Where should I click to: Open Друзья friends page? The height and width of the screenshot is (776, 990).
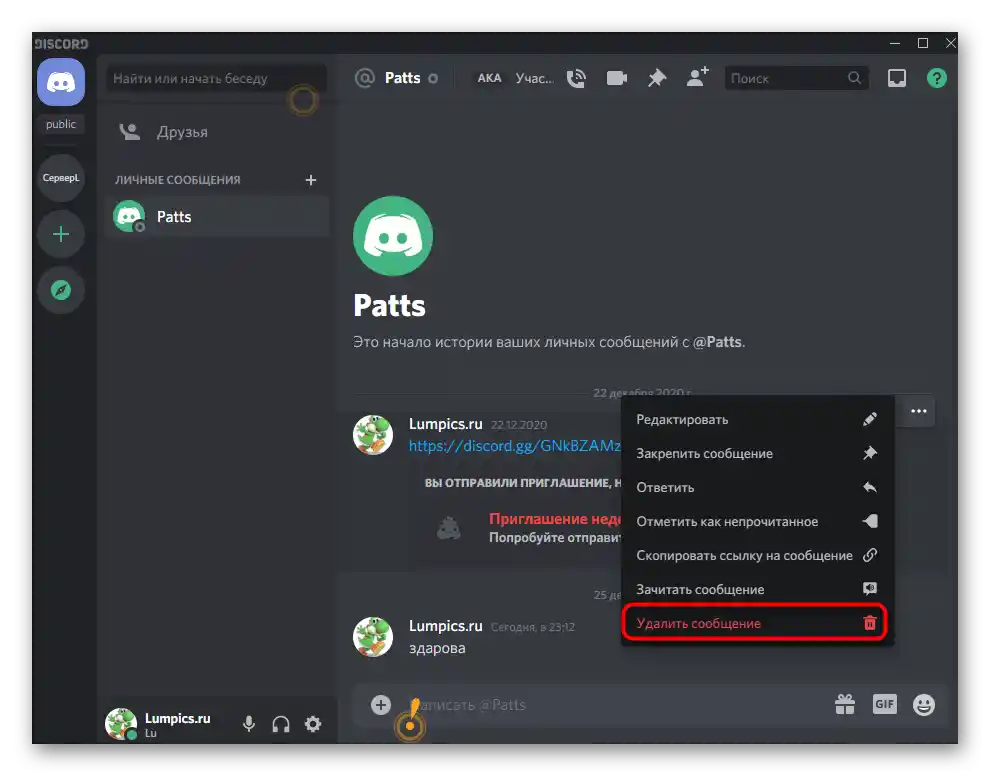[217, 132]
